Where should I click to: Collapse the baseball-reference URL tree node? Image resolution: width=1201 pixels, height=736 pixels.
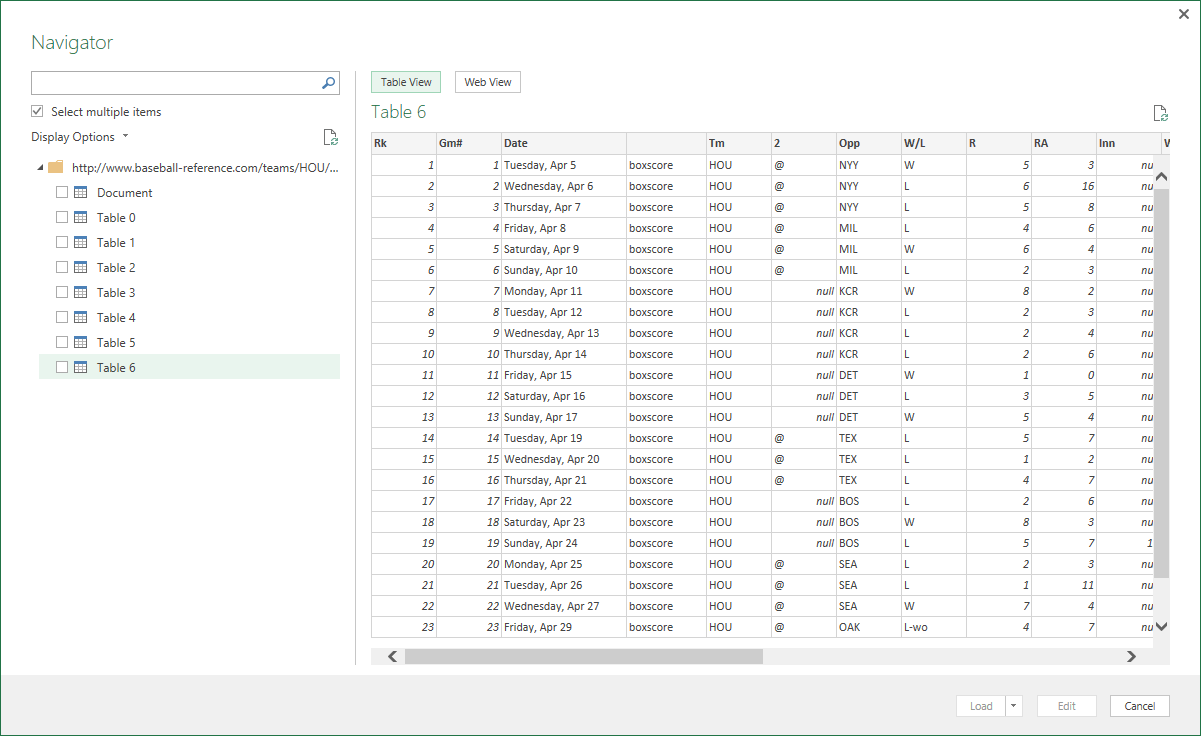tap(40, 167)
